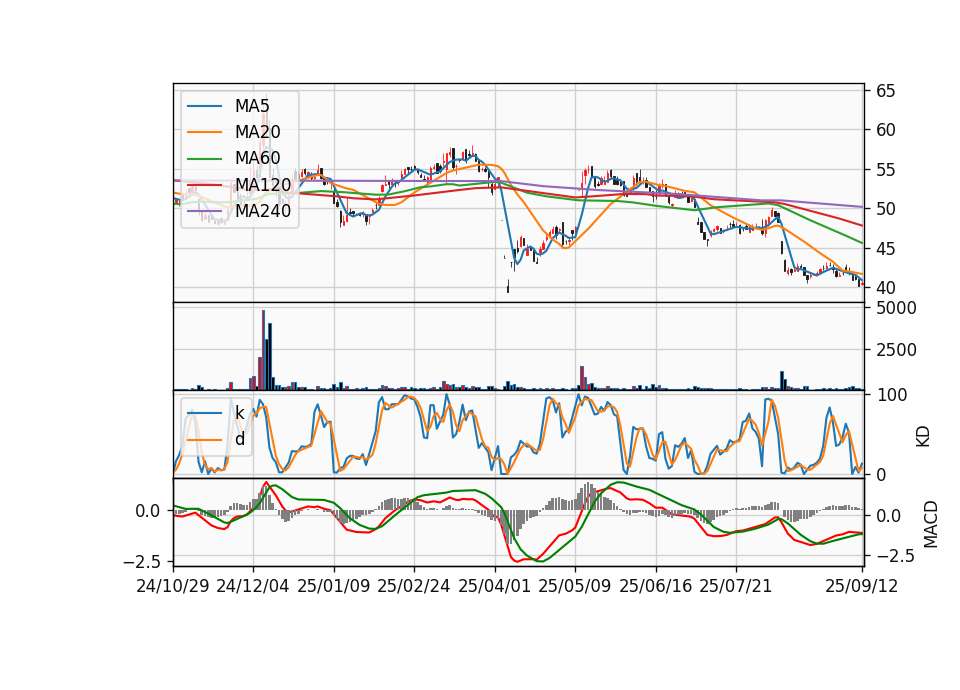Click the 60 price axis label
Image resolution: width=960 pixels, height=690 pixels.
pyautogui.click(x=885, y=130)
